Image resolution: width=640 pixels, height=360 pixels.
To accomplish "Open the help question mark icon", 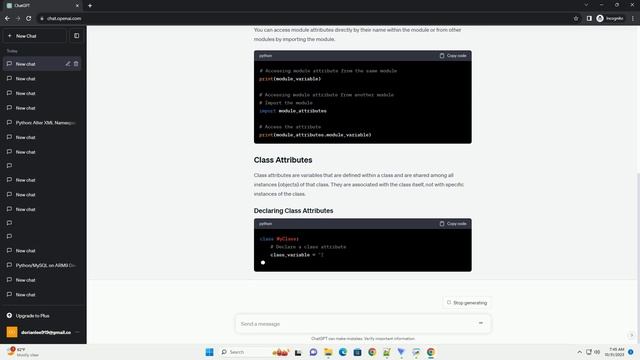I will click(631, 335).
